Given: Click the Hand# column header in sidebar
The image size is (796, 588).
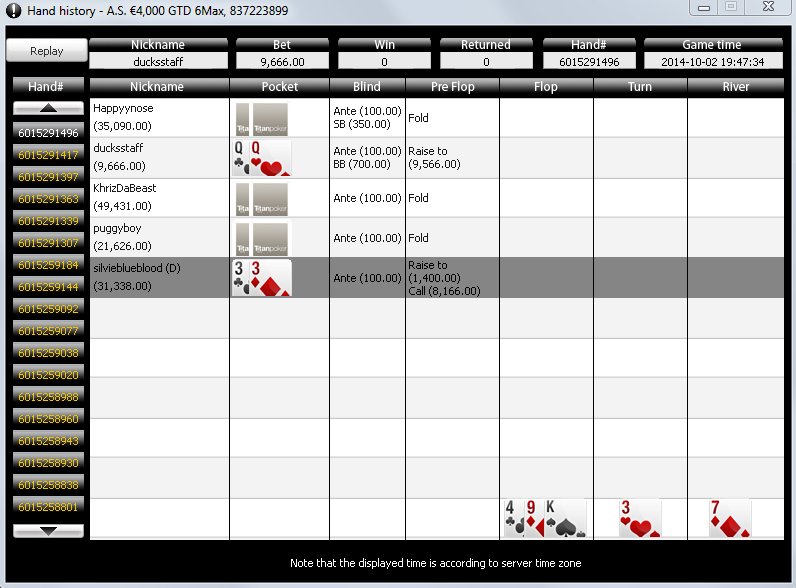Looking at the screenshot, I should 48,87.
